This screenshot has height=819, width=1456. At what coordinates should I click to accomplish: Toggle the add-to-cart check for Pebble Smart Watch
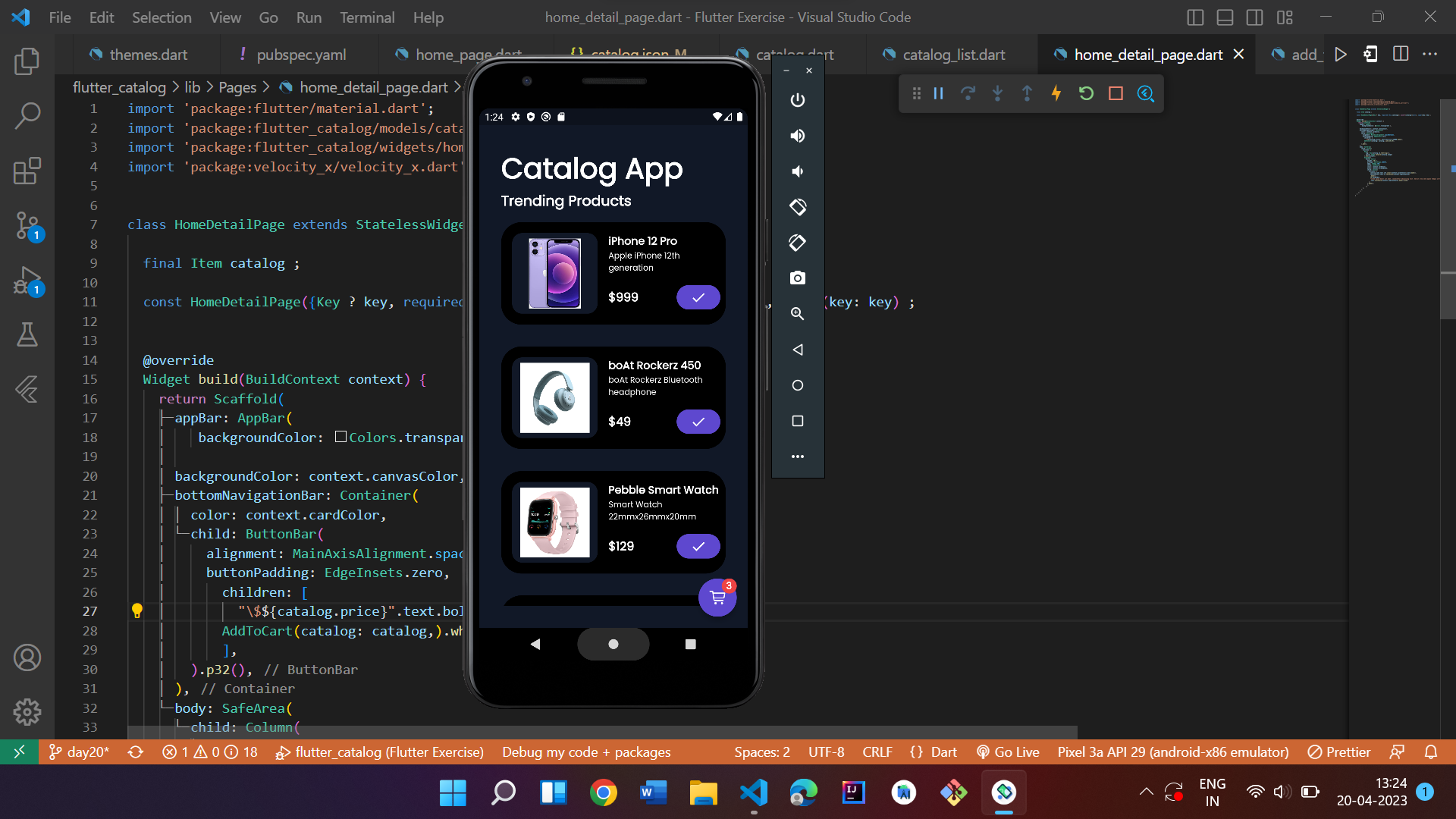pyautogui.click(x=698, y=546)
